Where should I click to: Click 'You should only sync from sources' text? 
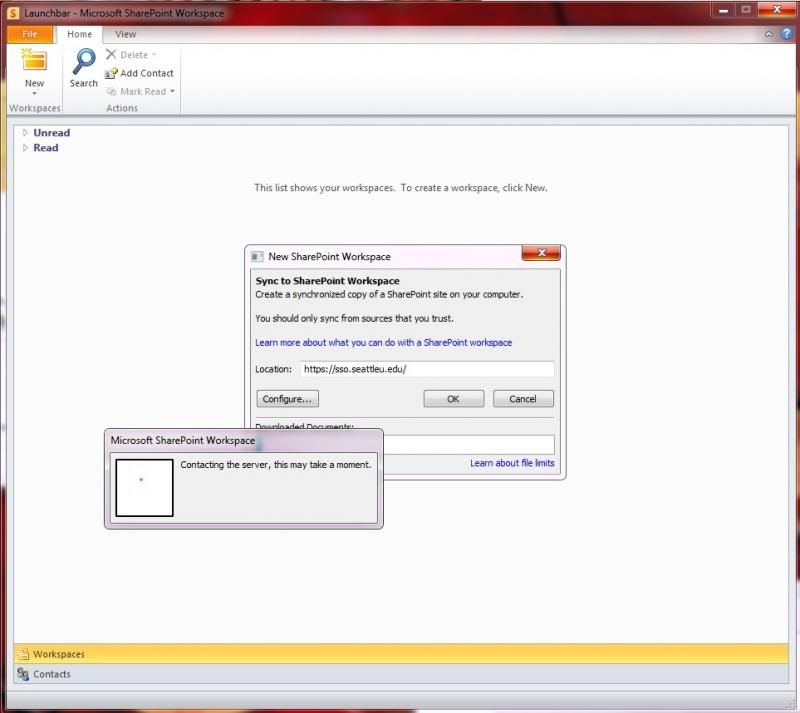(354, 318)
